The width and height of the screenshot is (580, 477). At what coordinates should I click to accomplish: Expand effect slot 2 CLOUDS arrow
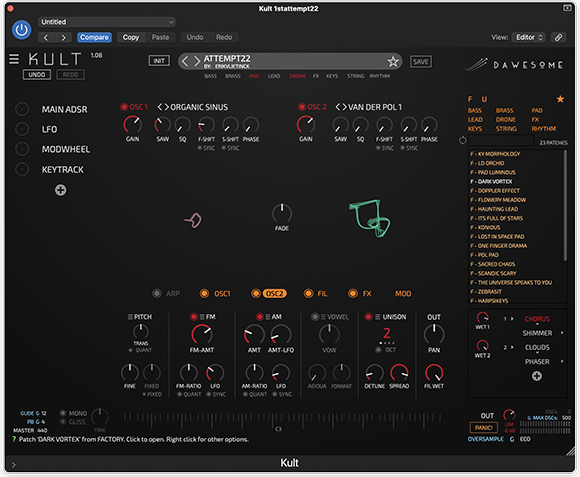click(x=512, y=347)
